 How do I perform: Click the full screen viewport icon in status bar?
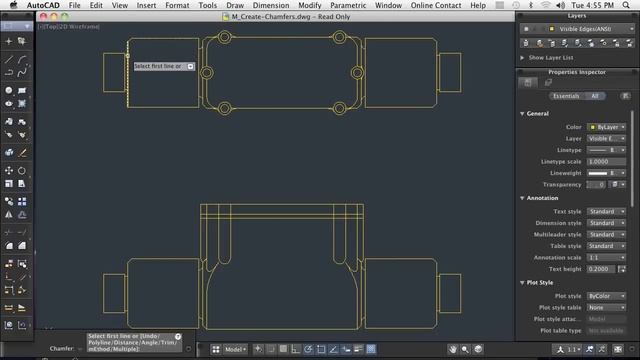(x=618, y=349)
